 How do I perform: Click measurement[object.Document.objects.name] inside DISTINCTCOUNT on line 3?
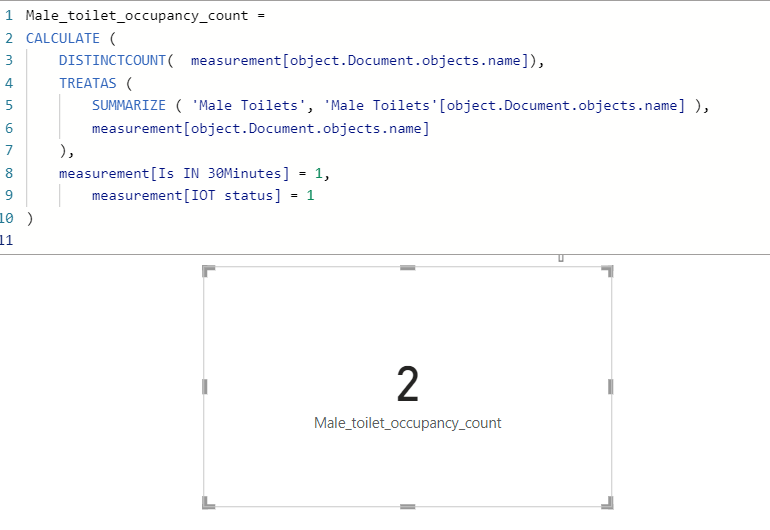(359, 60)
